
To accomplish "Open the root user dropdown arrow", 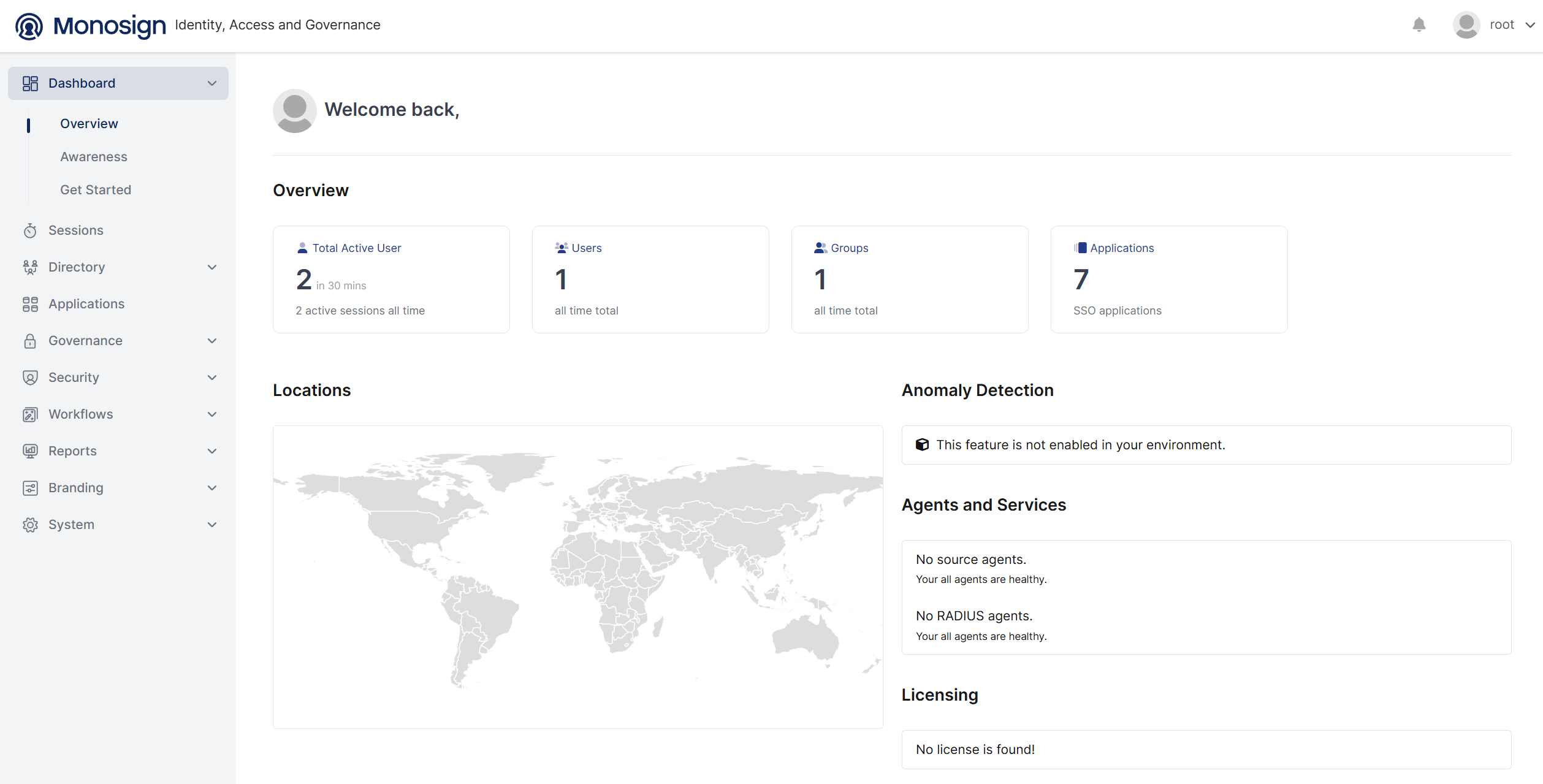I will (1530, 25).
